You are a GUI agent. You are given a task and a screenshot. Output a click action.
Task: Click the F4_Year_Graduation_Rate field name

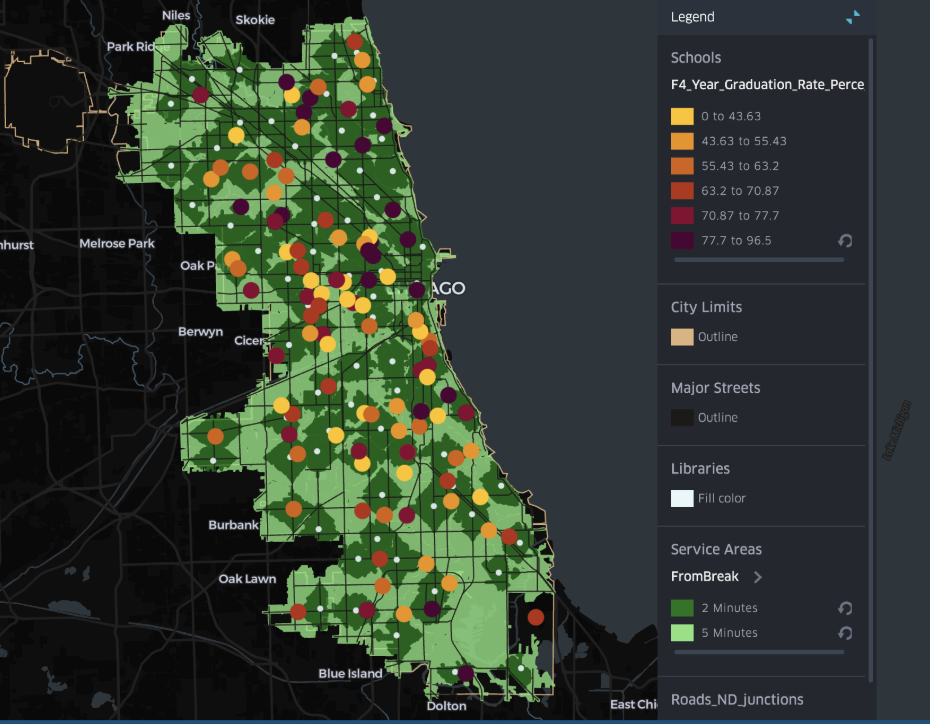tap(767, 85)
